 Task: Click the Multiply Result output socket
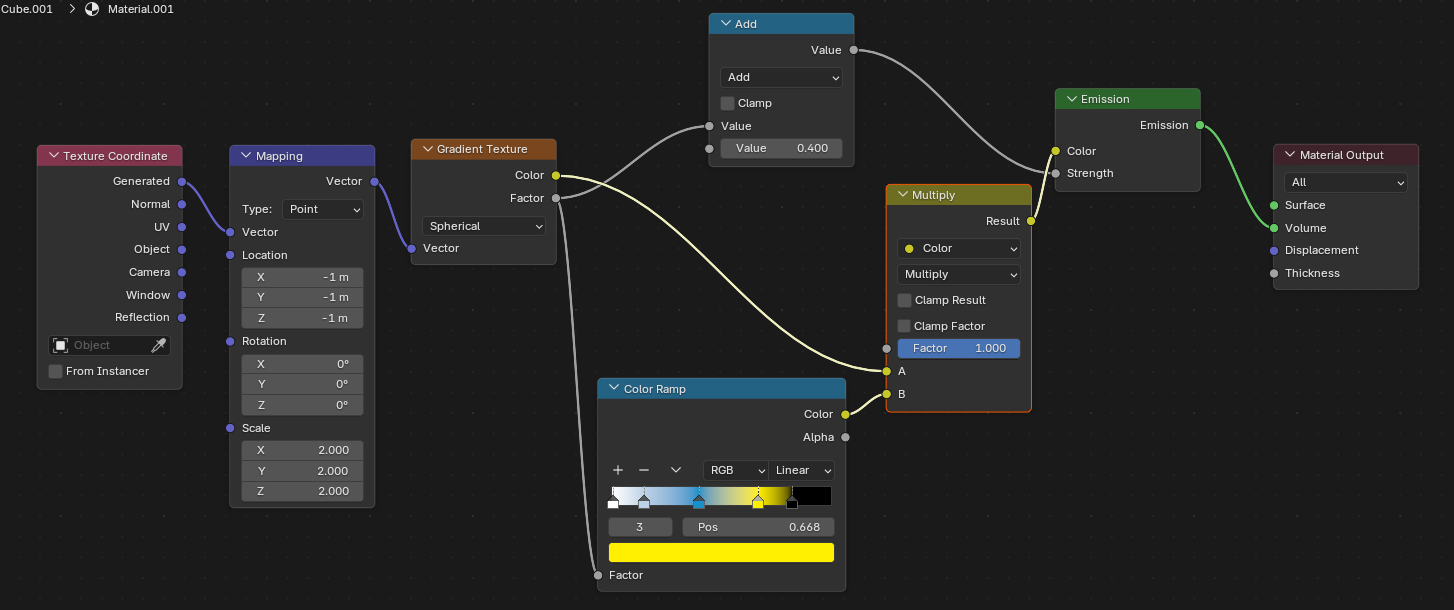point(1031,221)
